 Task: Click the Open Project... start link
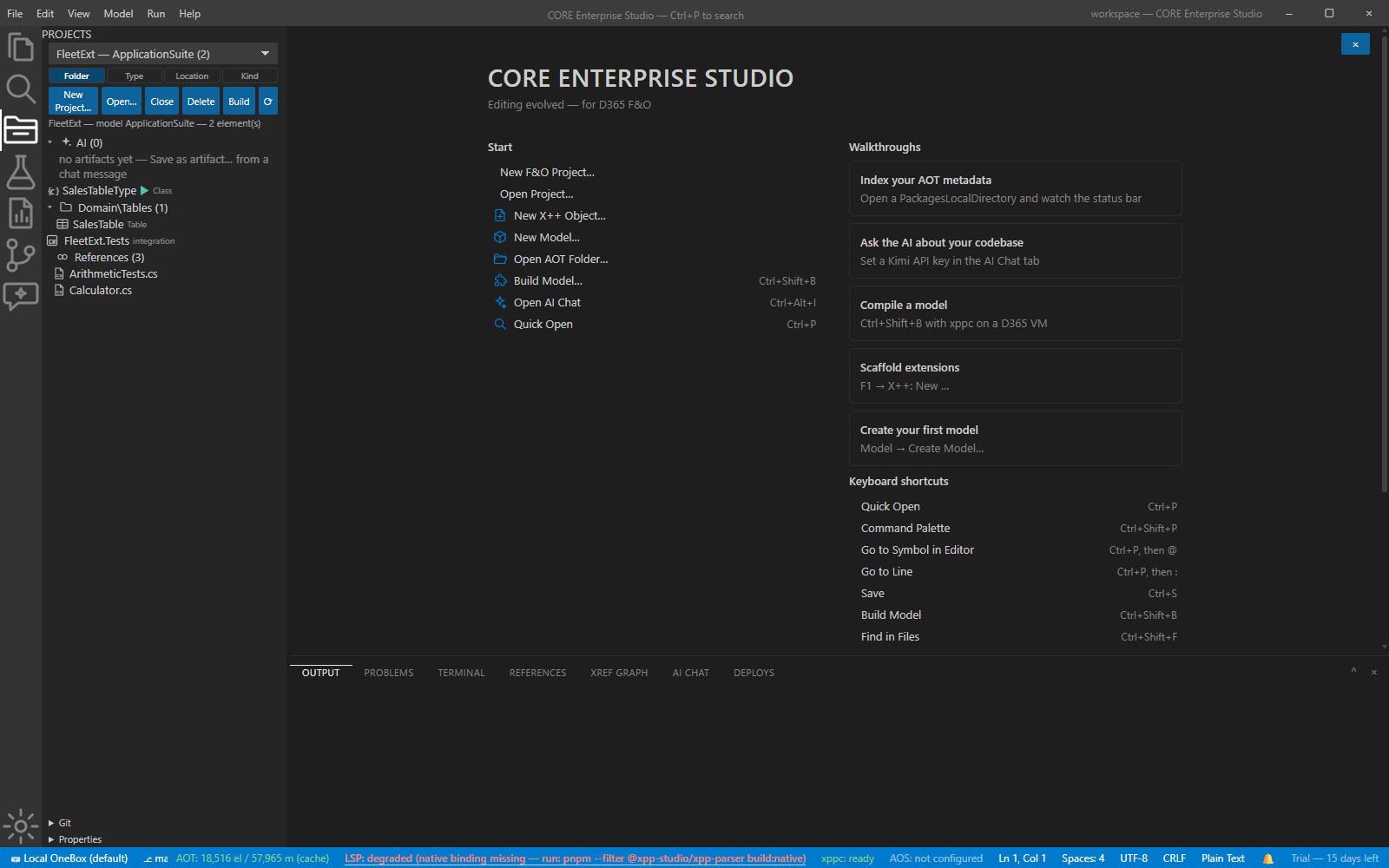(x=537, y=194)
